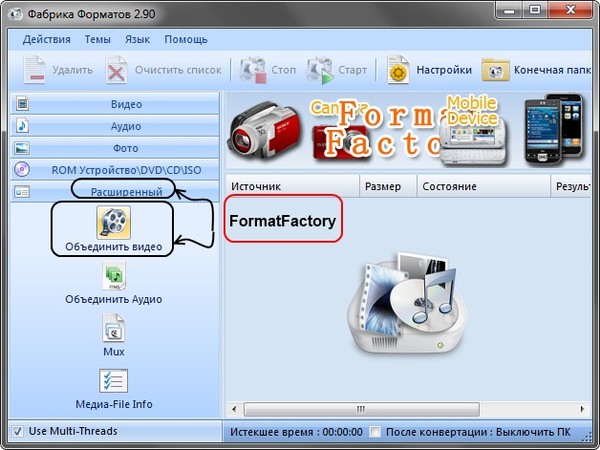The width and height of the screenshot is (600, 450).
Task: Toggle the Use Multi-Threads checkbox
Action: point(17,431)
